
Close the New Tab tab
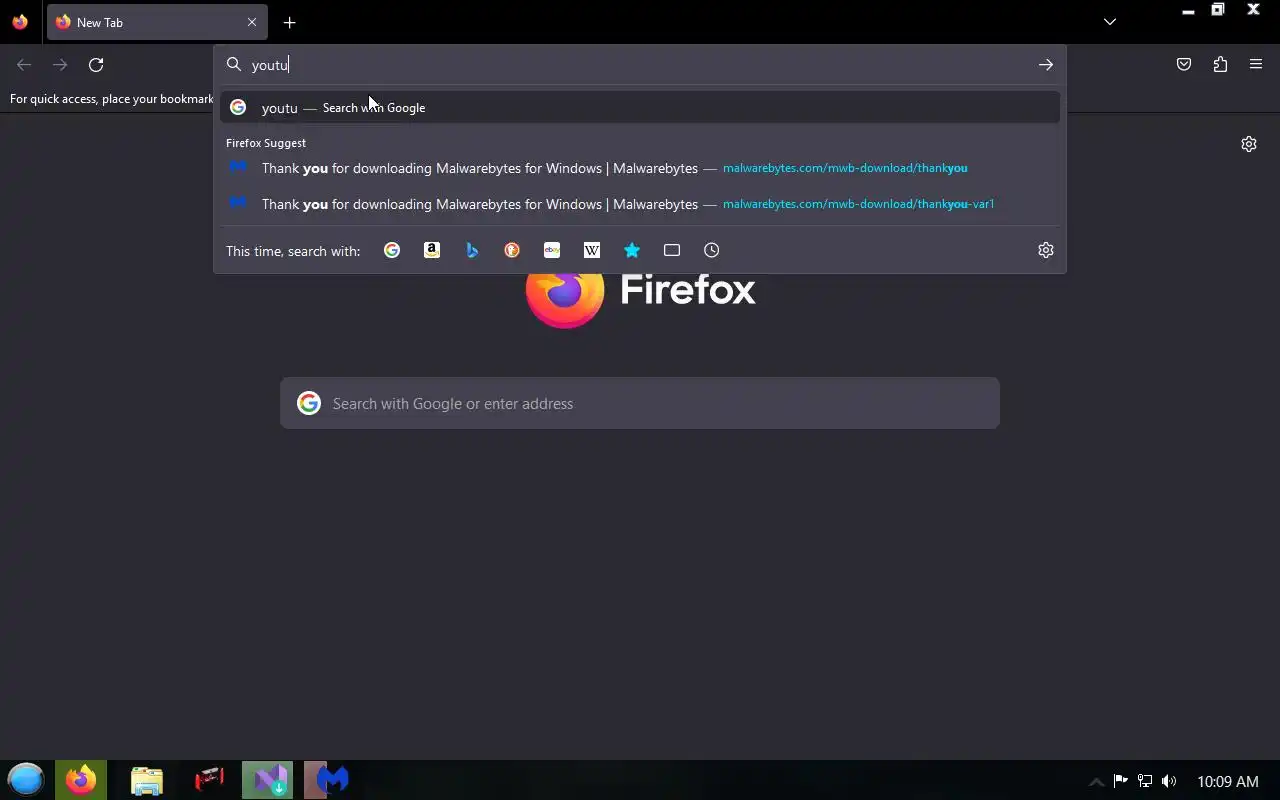pyautogui.click(x=252, y=22)
